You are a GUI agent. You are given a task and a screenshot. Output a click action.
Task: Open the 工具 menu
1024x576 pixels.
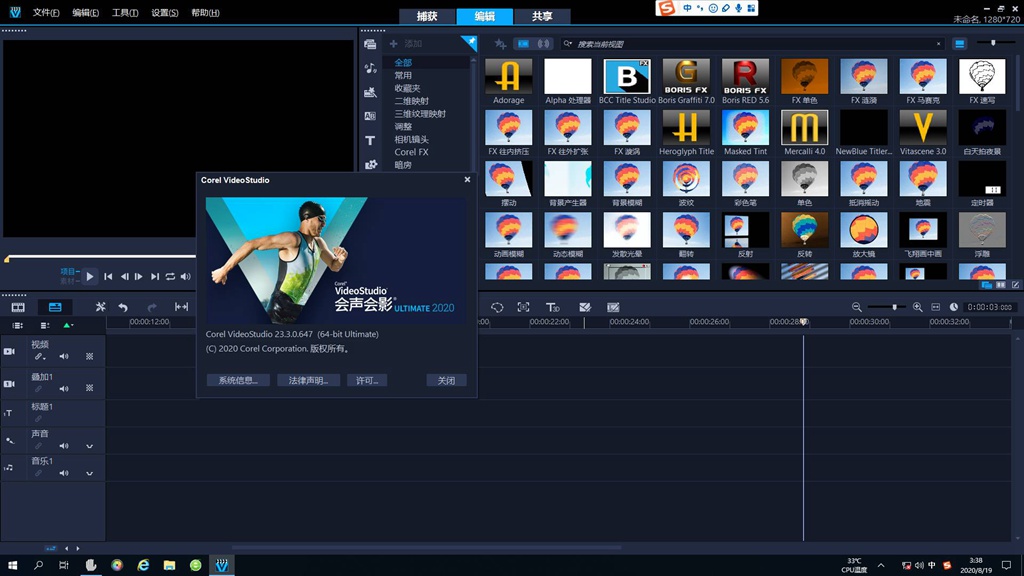click(125, 12)
